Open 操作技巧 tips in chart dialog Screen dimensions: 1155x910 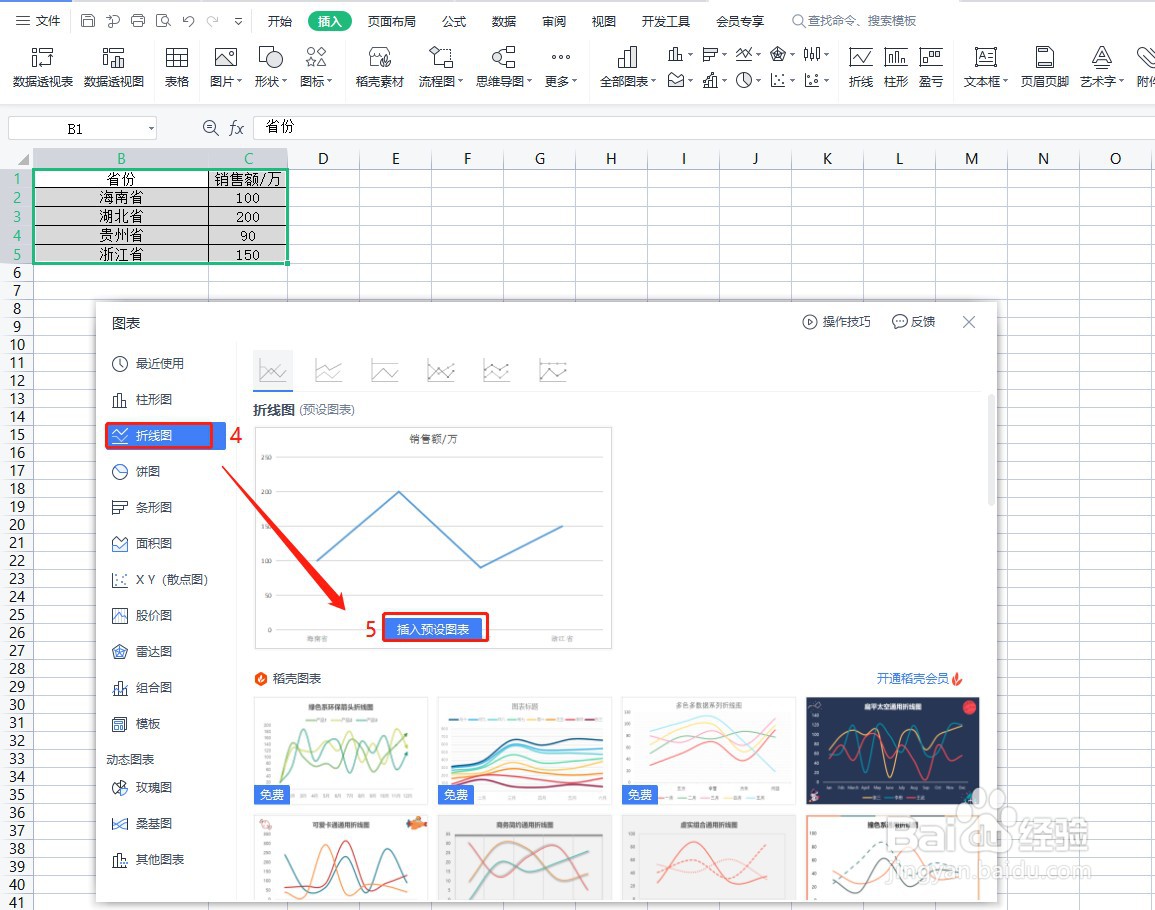pos(836,322)
